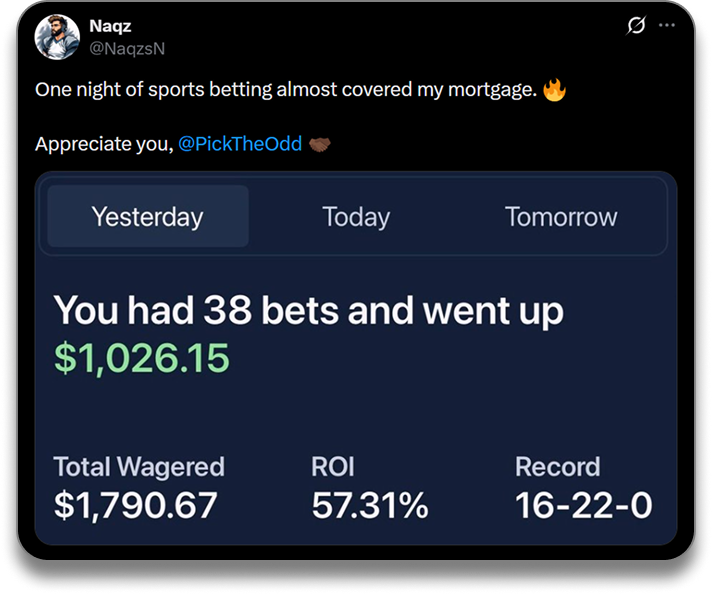Select the $1,790.67 wagered value

[135, 505]
